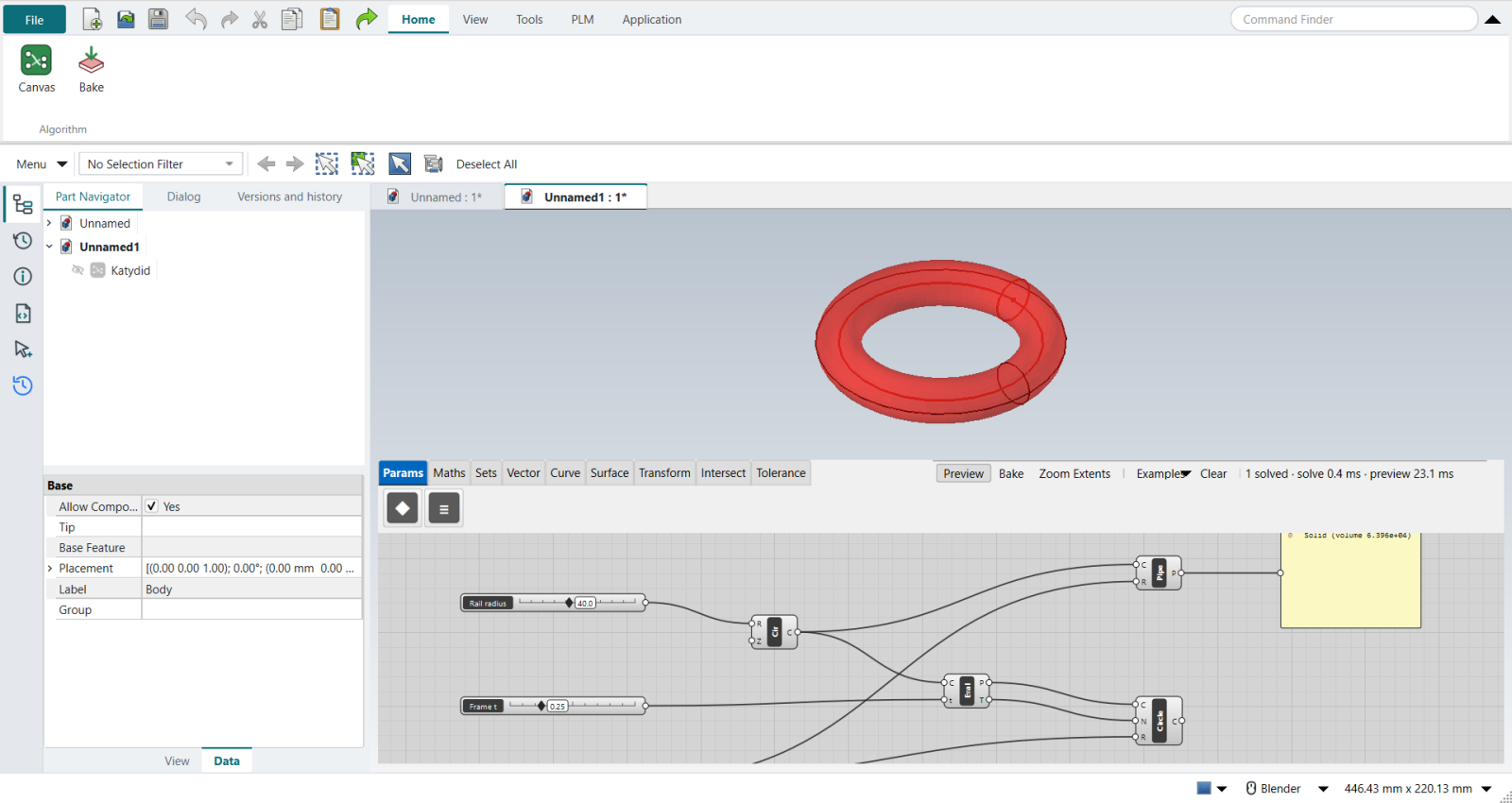Click the blue arrow pick tool

(x=400, y=163)
